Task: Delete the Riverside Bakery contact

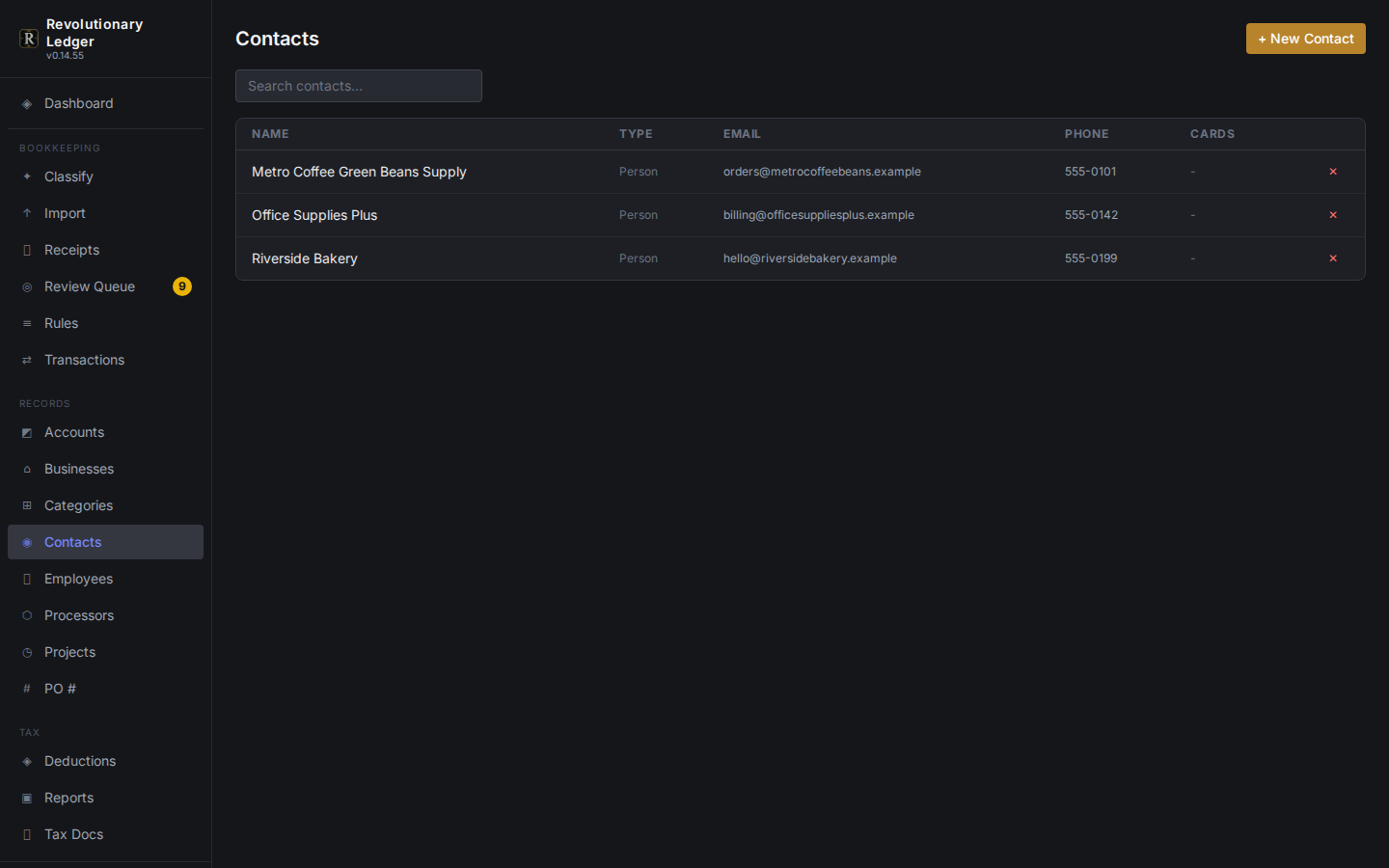Action: click(x=1333, y=258)
